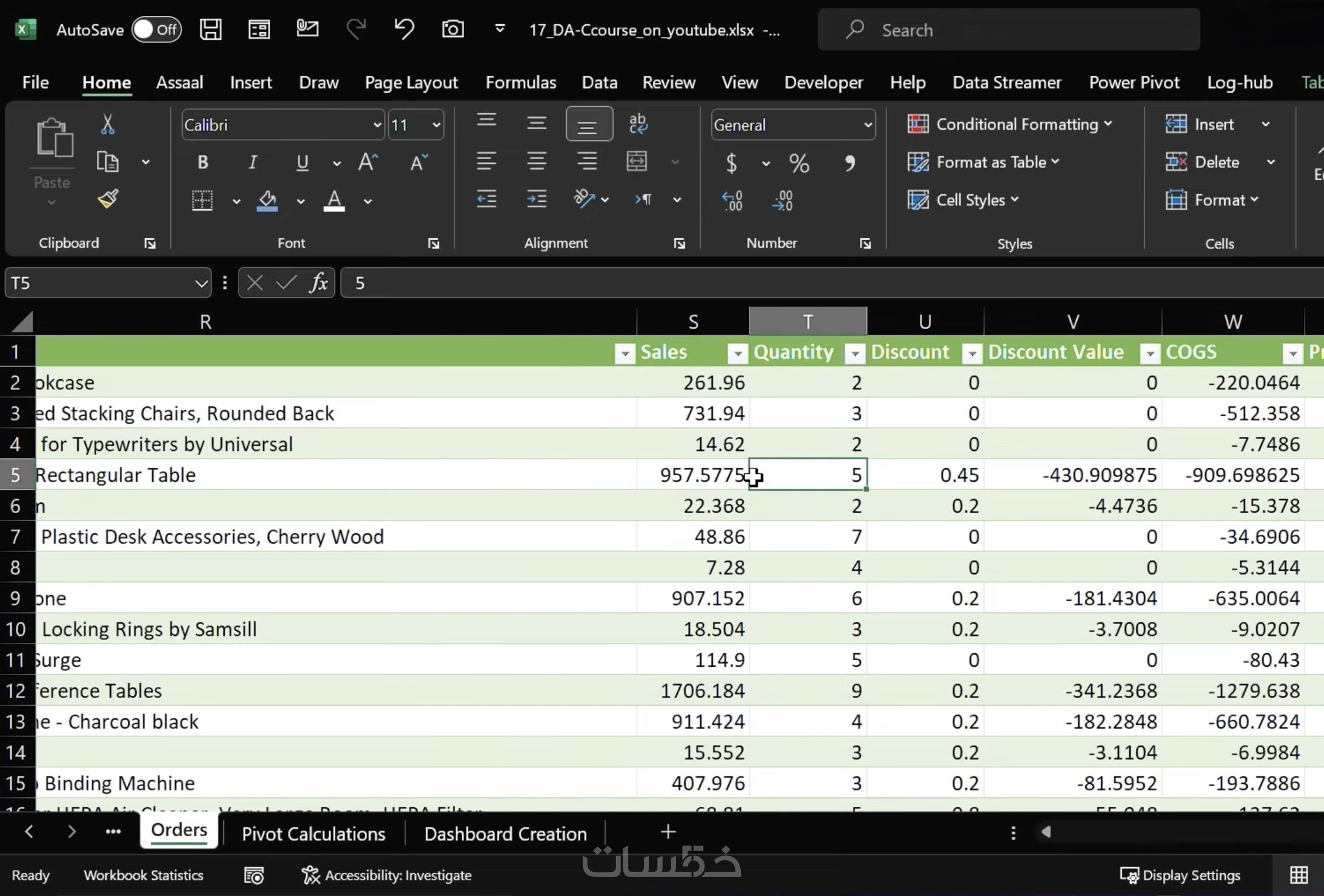Apply the fill color bucket swatch
This screenshot has height=896, width=1324.
click(267, 201)
